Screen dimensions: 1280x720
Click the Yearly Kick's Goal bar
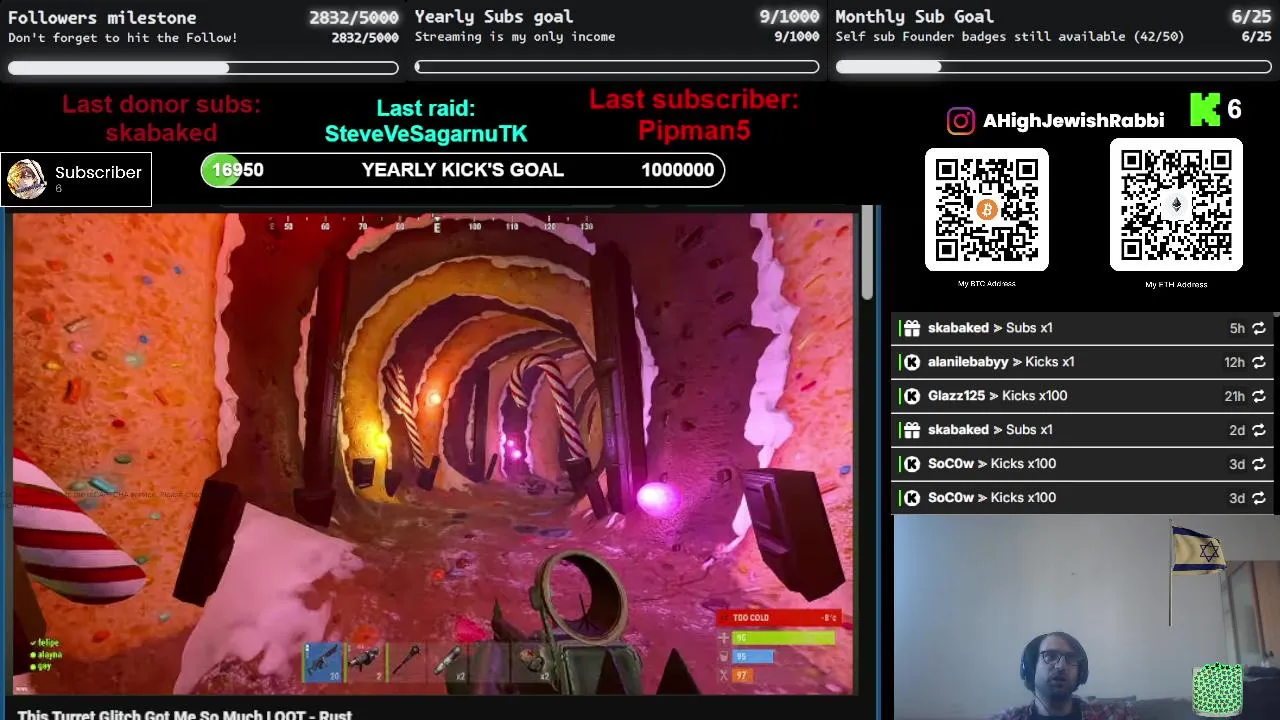(462, 170)
